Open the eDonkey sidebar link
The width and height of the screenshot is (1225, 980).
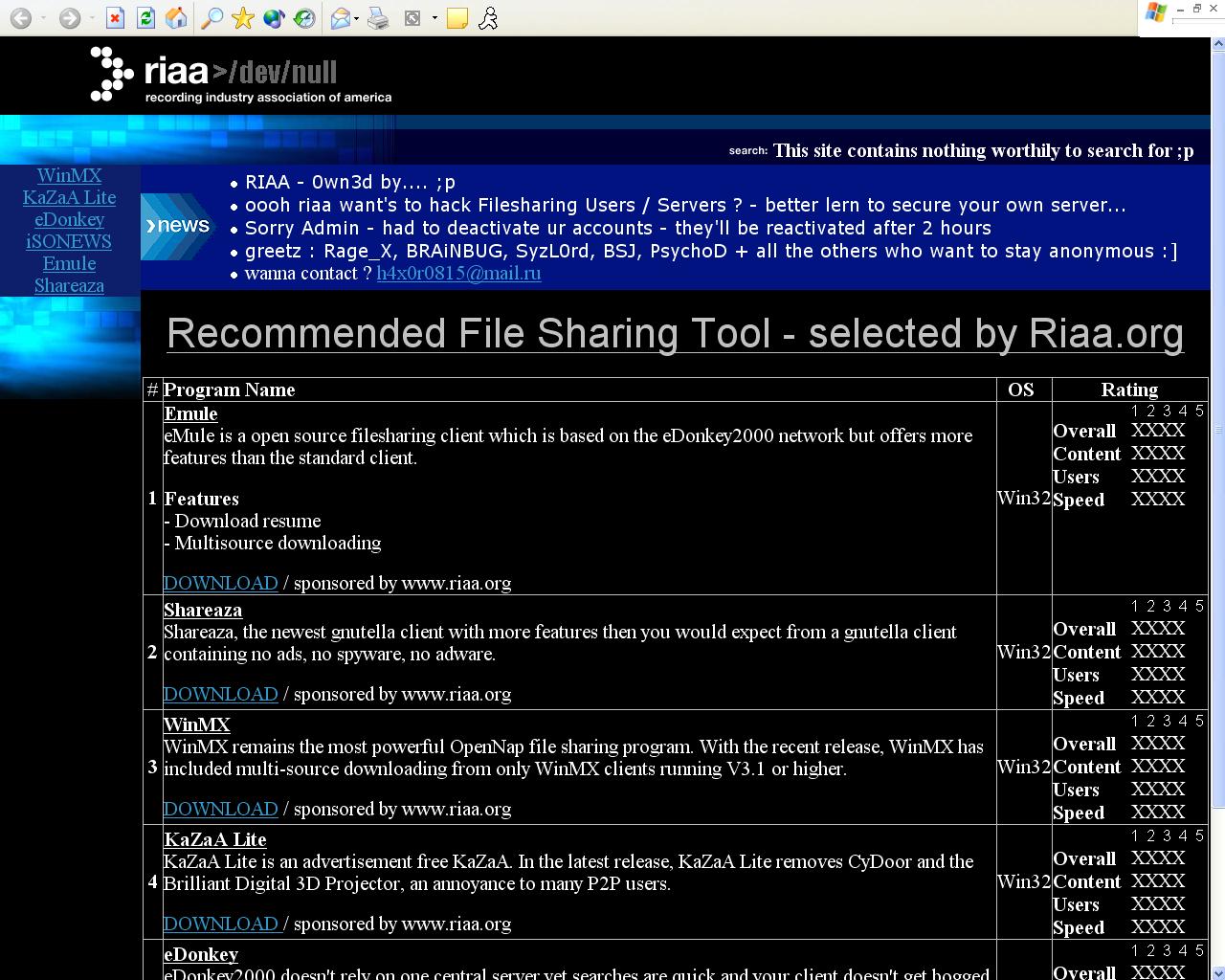69,219
